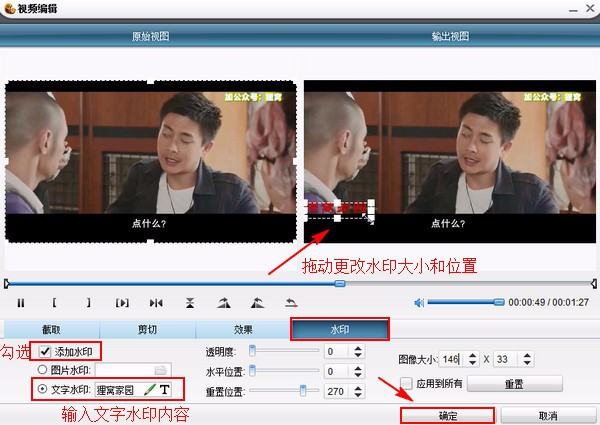Decrease the 270 position value down arrow
The image size is (600, 425).
(358, 395)
